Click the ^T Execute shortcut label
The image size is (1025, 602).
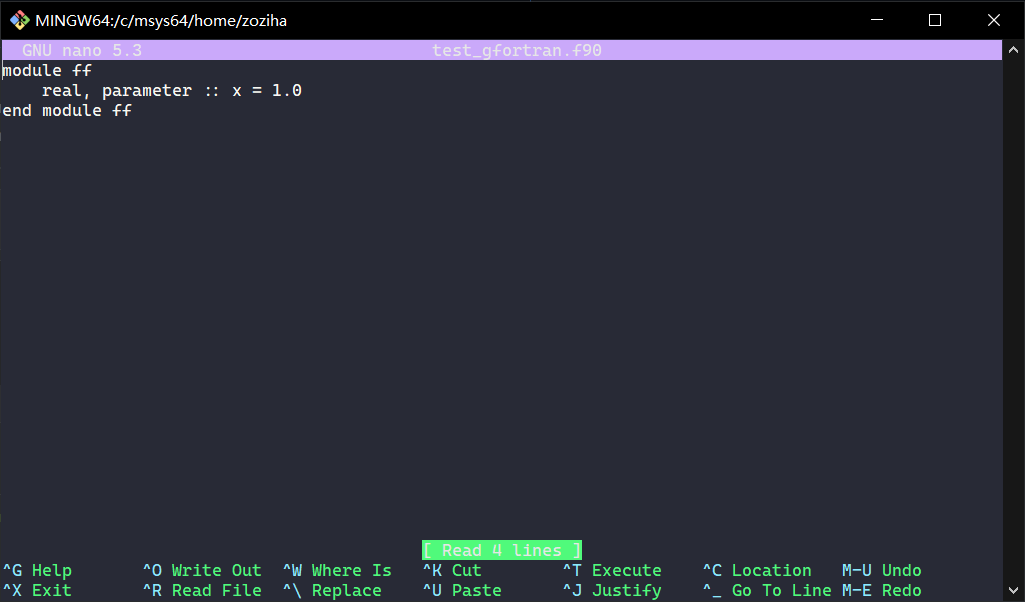click(x=614, y=570)
